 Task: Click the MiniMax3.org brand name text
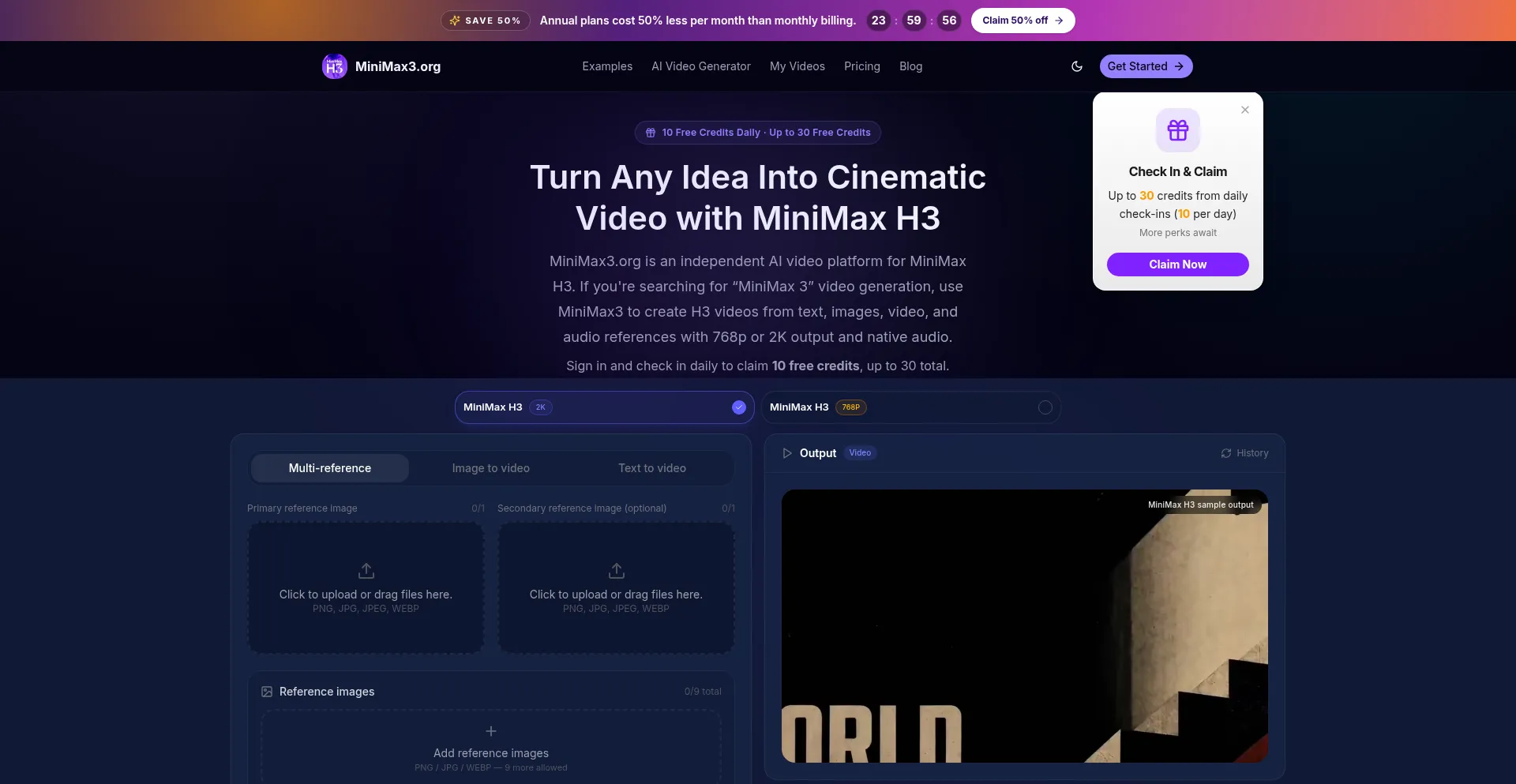click(x=398, y=66)
